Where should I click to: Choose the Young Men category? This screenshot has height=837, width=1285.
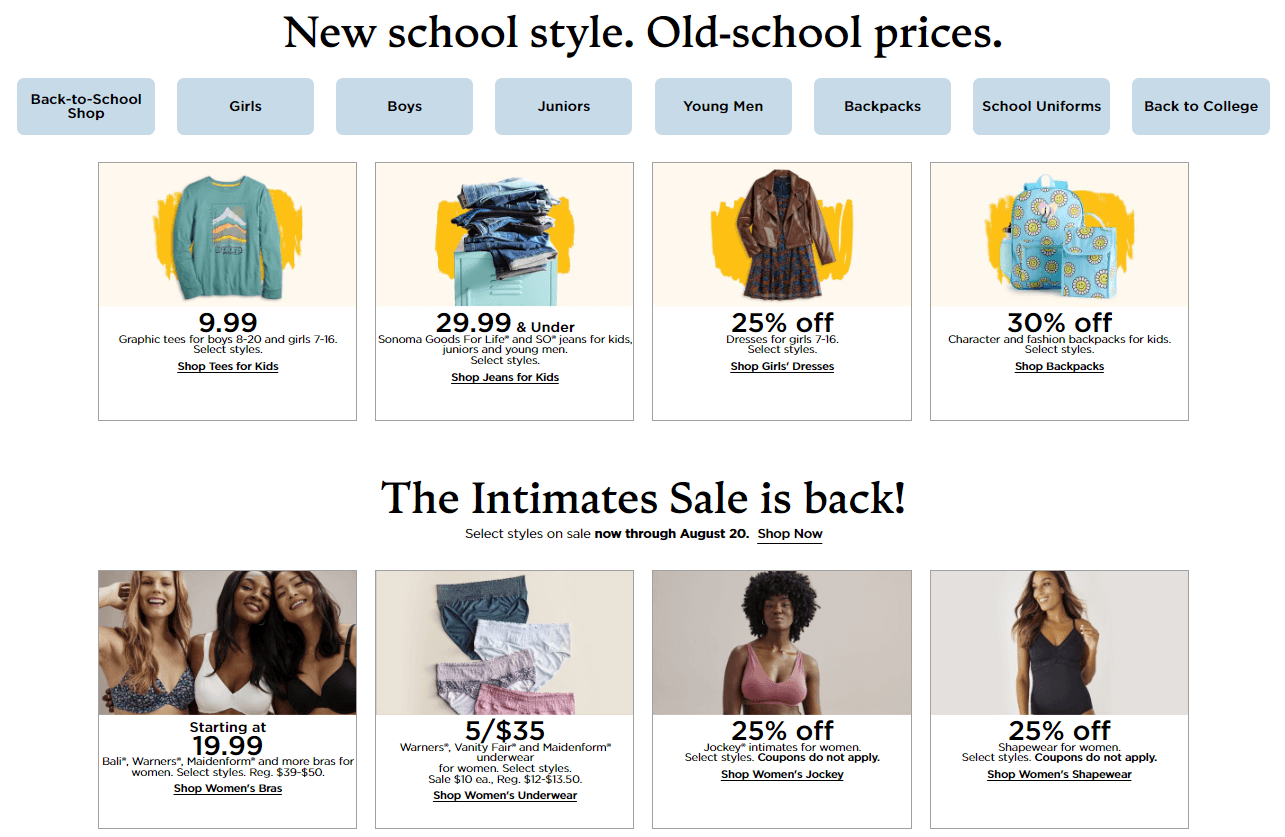[x=723, y=106]
